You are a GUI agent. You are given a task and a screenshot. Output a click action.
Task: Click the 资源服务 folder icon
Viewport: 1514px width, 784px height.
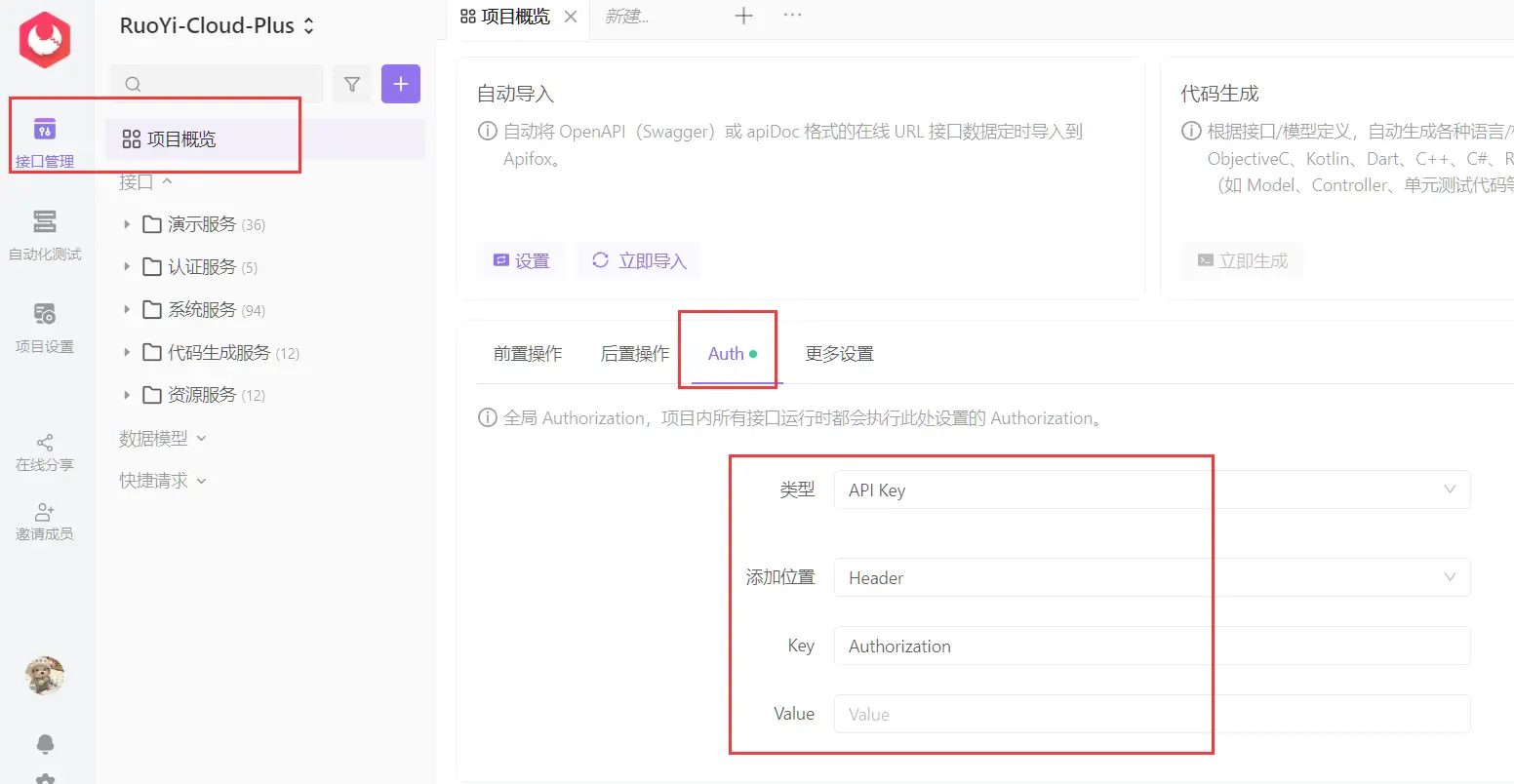click(152, 395)
